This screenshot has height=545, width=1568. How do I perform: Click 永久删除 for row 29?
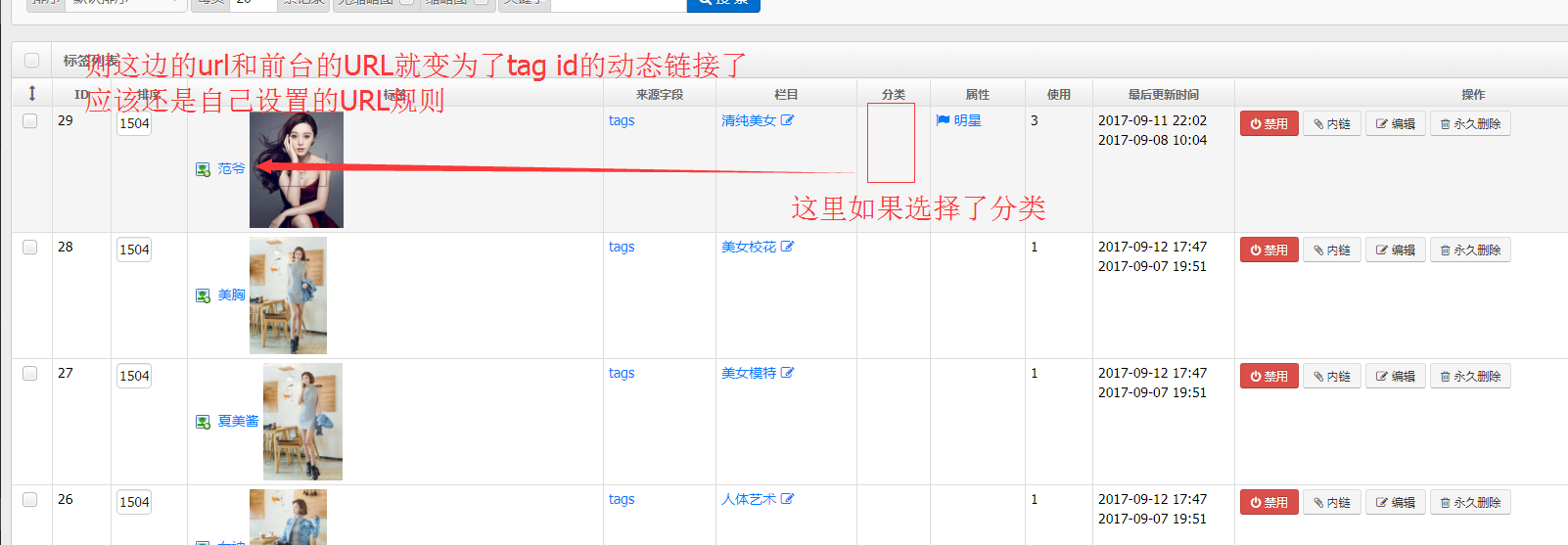click(x=1470, y=124)
